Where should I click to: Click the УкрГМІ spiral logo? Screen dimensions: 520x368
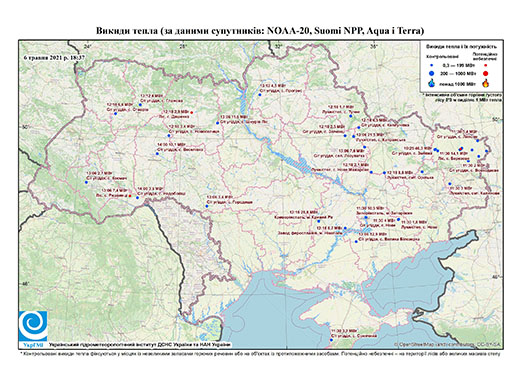point(33,325)
